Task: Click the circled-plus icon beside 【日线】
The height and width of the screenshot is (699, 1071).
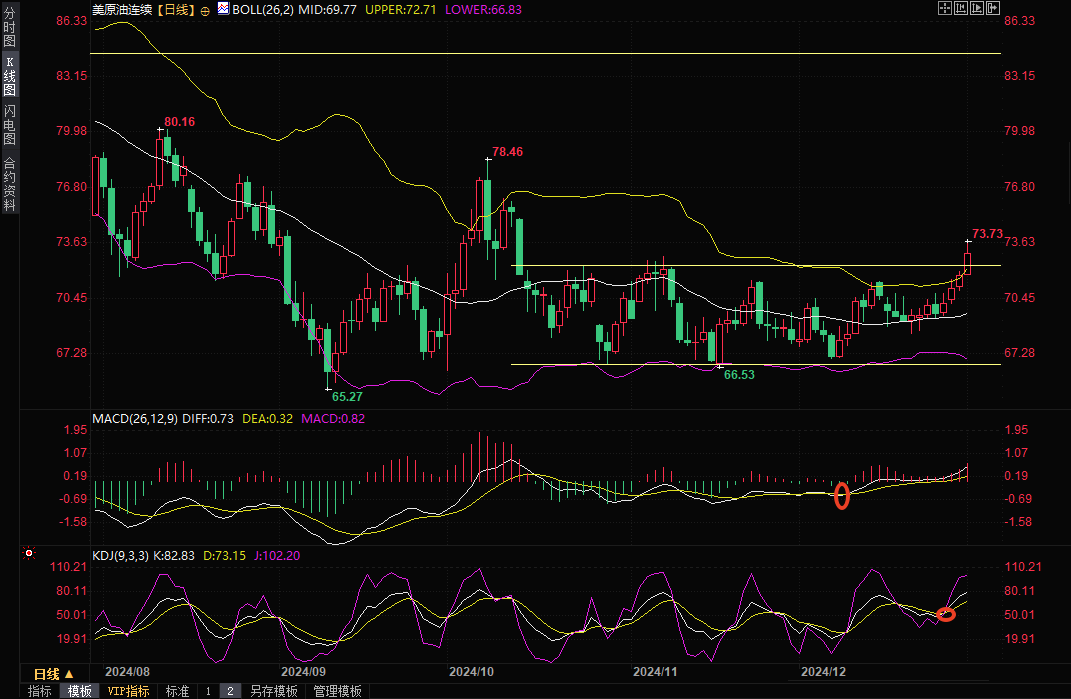Action: coord(205,9)
